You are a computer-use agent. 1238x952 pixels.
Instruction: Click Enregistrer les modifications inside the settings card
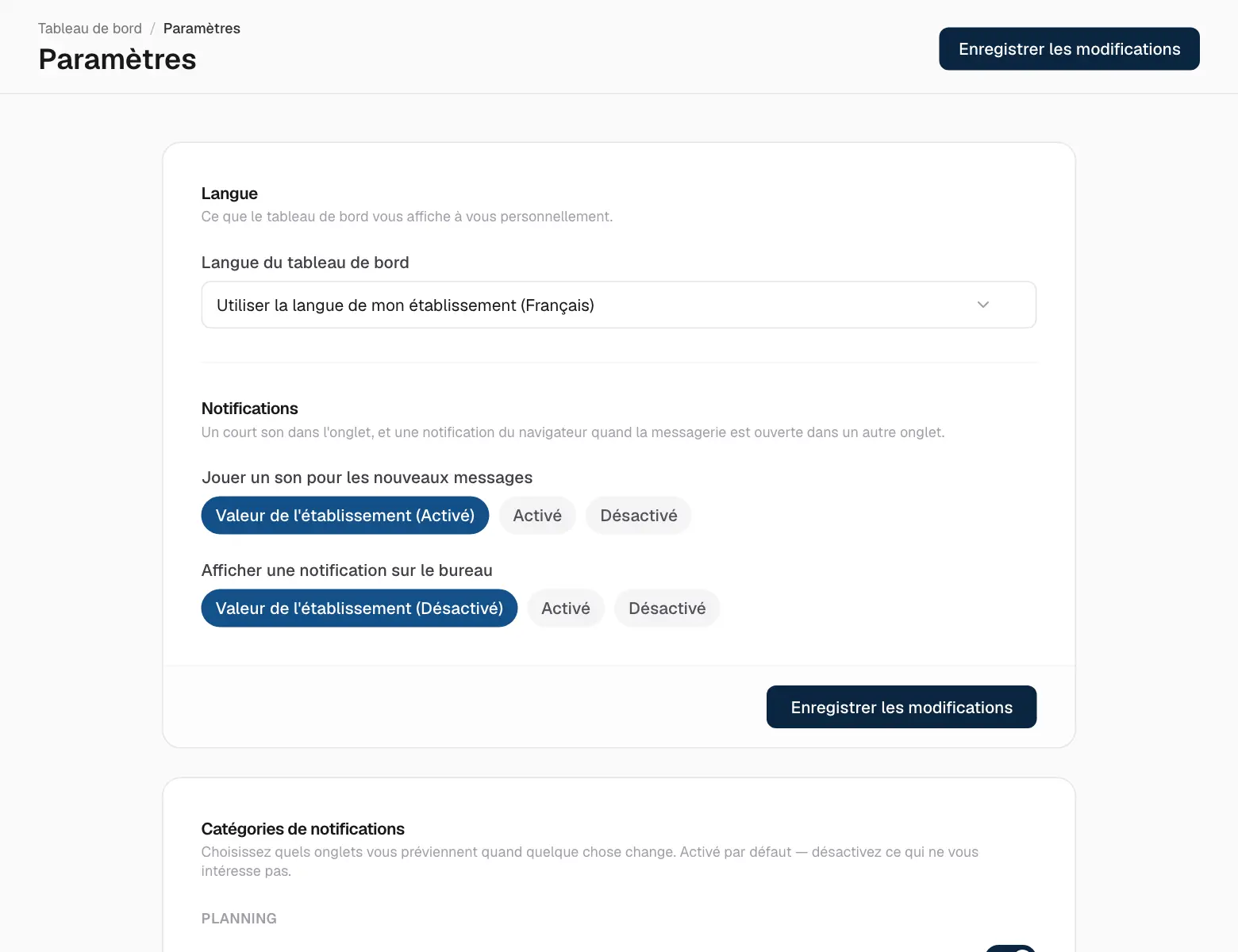click(x=902, y=707)
